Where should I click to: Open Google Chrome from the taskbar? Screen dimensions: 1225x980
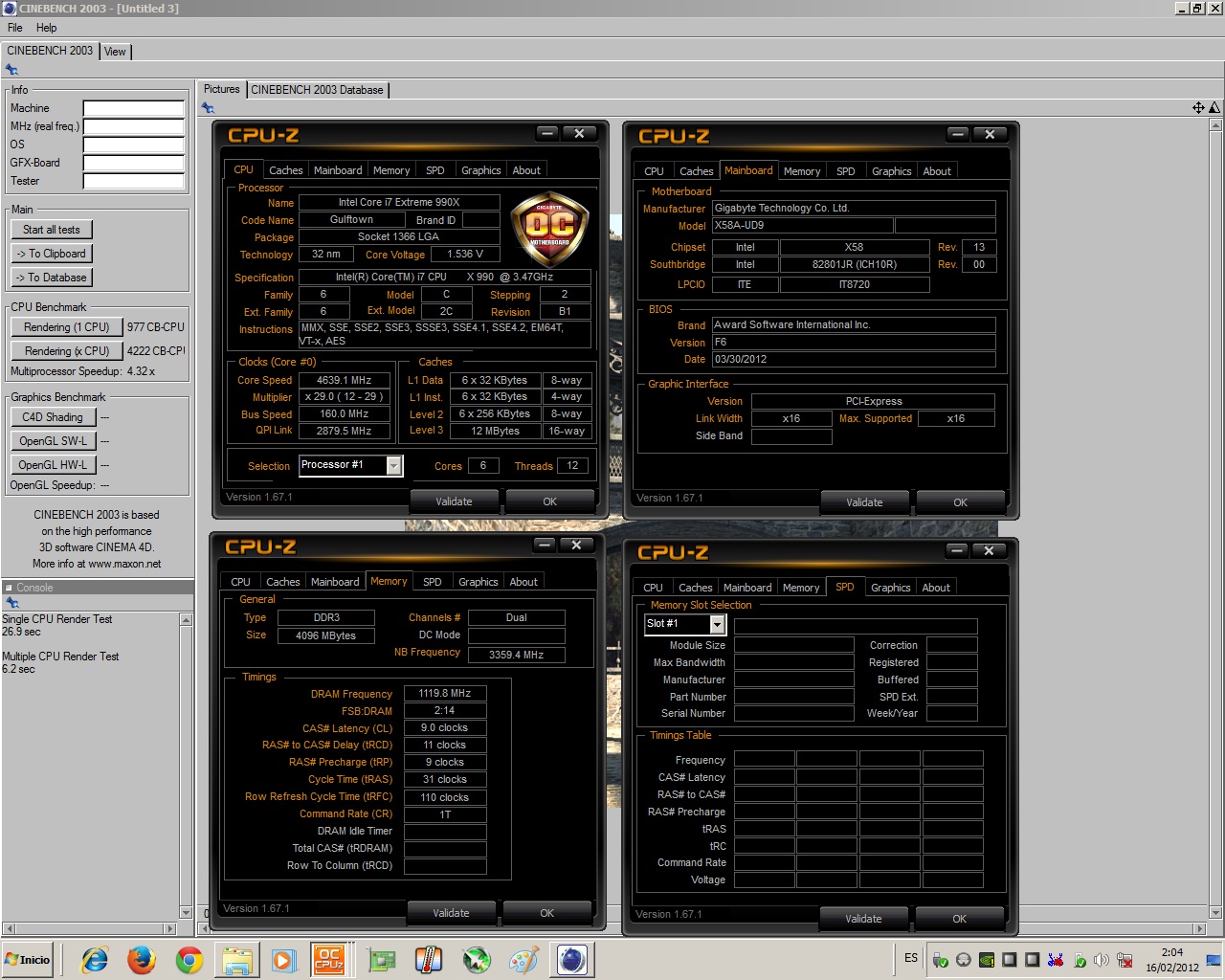(x=189, y=959)
